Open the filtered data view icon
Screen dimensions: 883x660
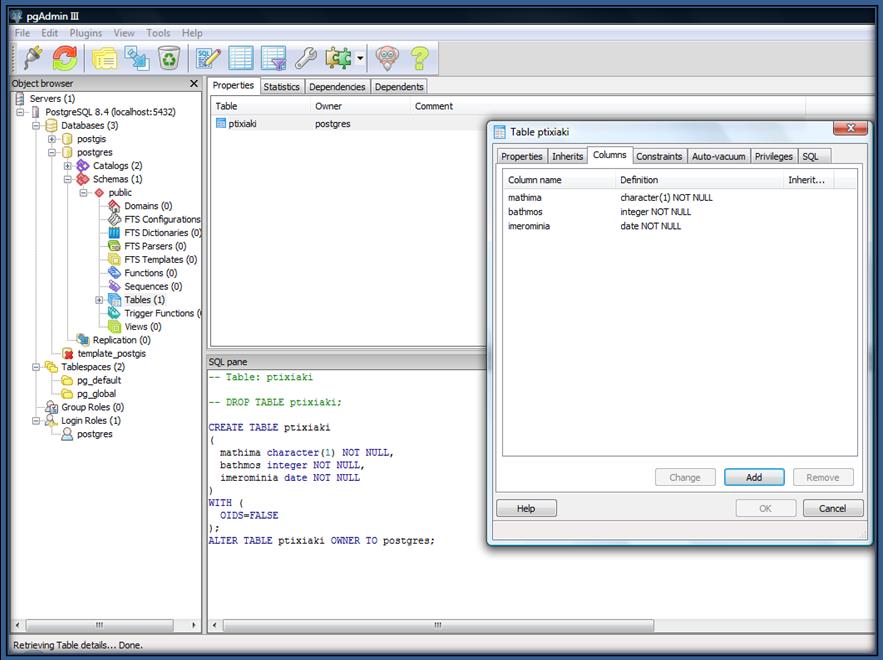274,58
